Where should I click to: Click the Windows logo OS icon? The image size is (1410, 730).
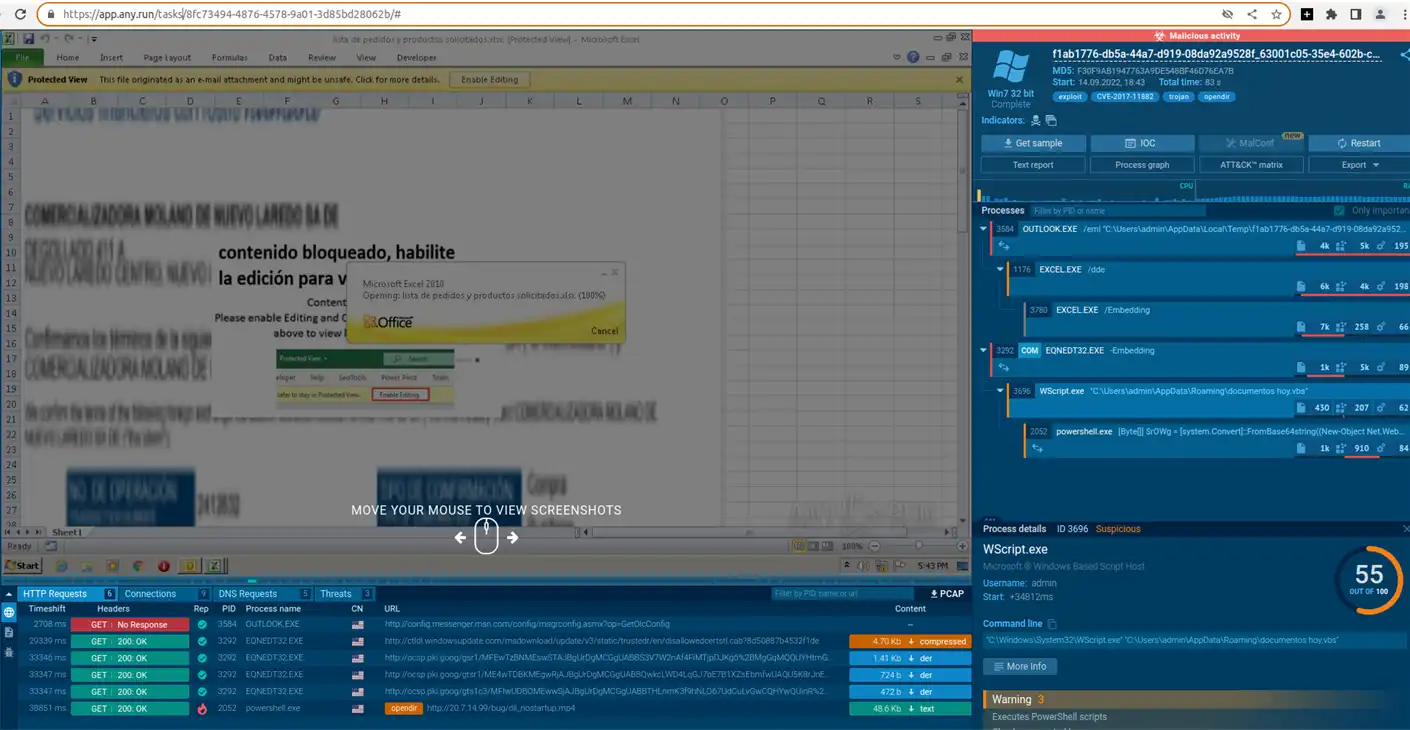(x=1009, y=68)
